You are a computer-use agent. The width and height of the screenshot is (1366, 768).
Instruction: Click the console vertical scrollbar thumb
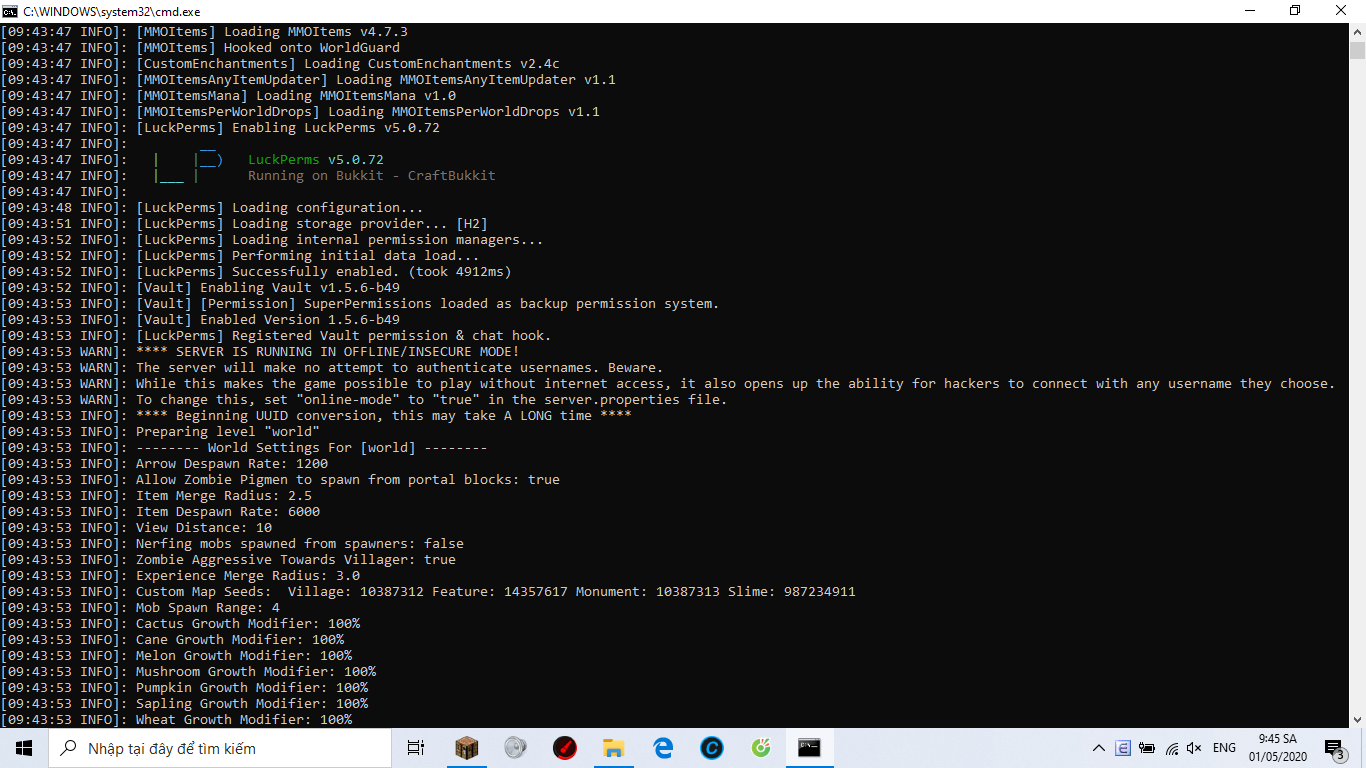click(x=1357, y=51)
